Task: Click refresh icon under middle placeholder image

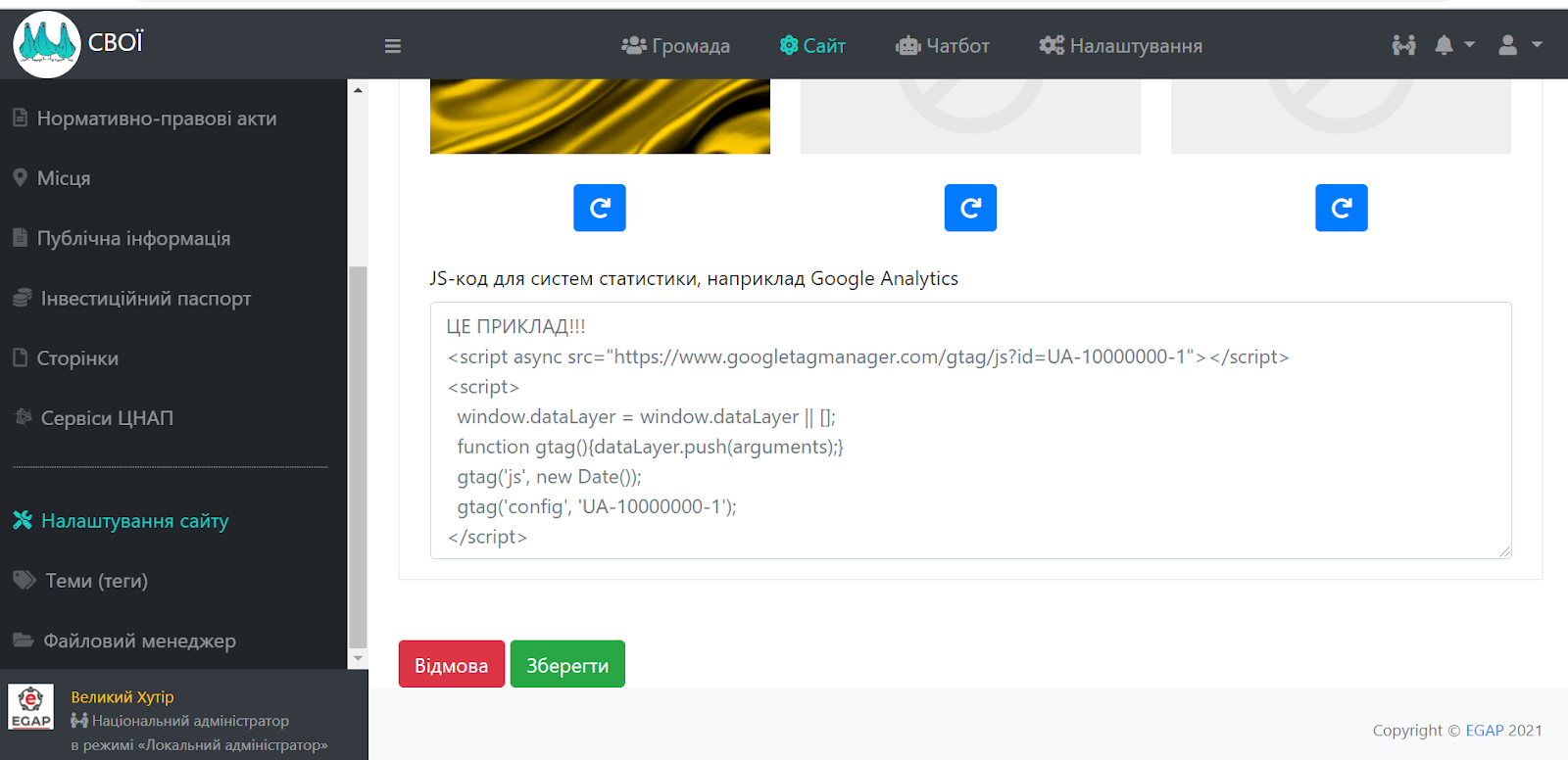Action: [x=970, y=208]
